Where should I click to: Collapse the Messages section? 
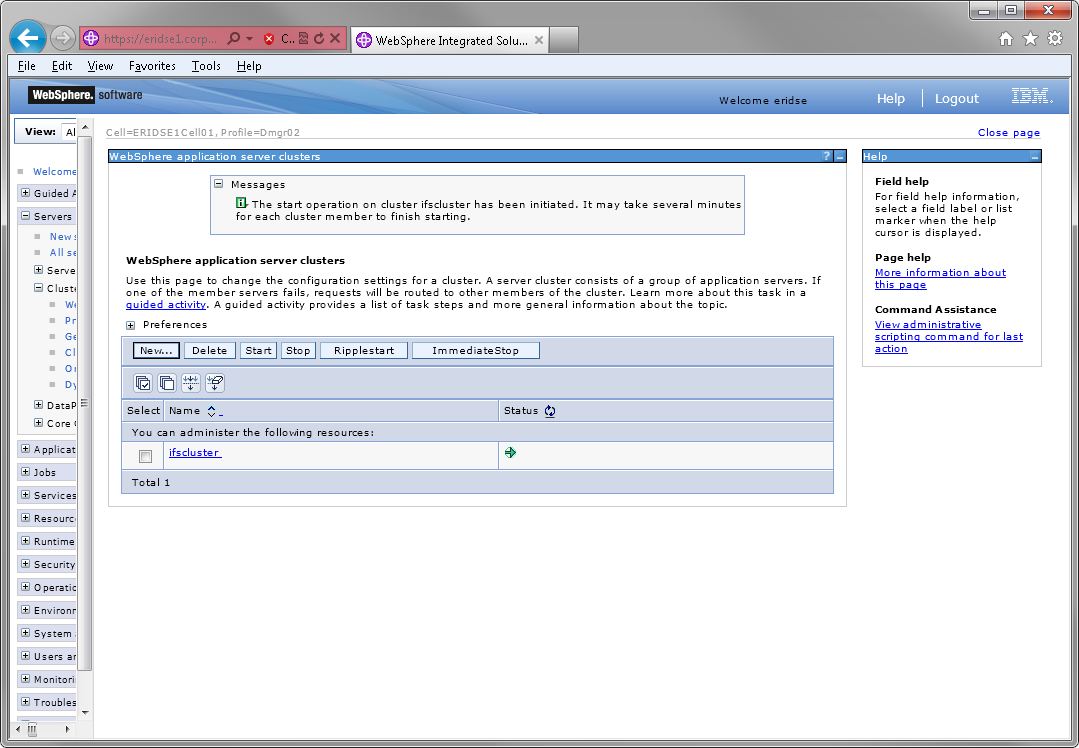219,184
